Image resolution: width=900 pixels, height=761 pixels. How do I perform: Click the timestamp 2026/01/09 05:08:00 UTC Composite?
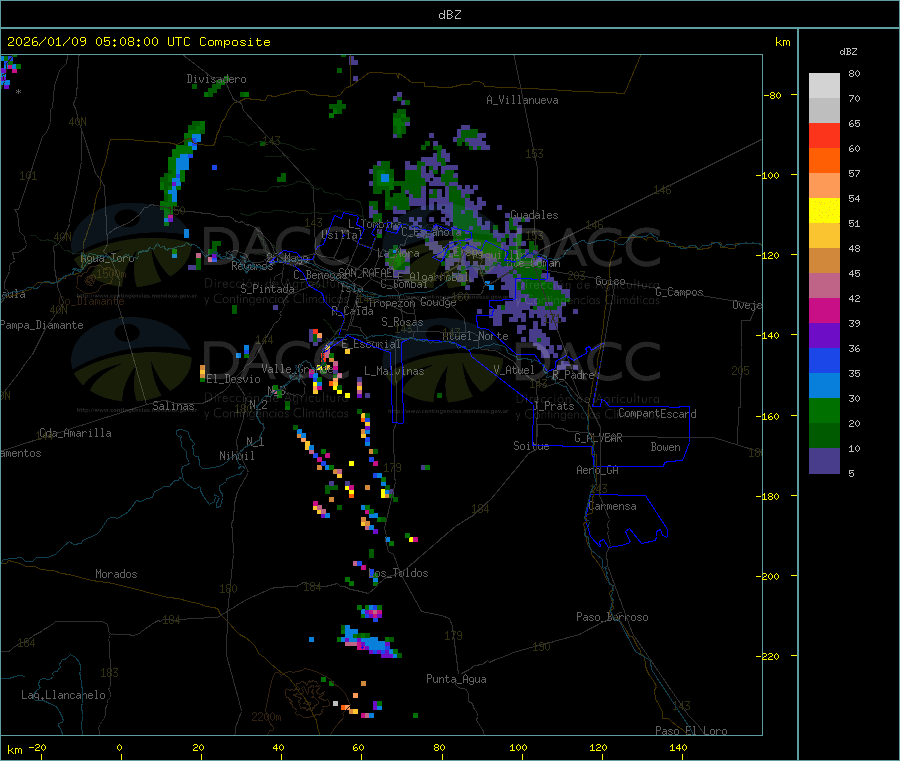[x=139, y=42]
